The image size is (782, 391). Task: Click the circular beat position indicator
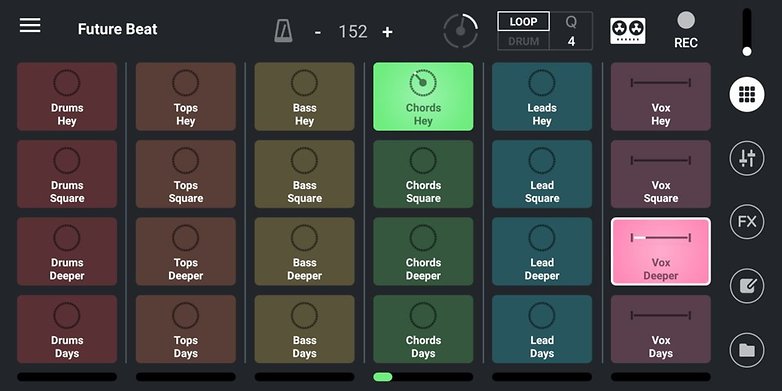pos(460,31)
